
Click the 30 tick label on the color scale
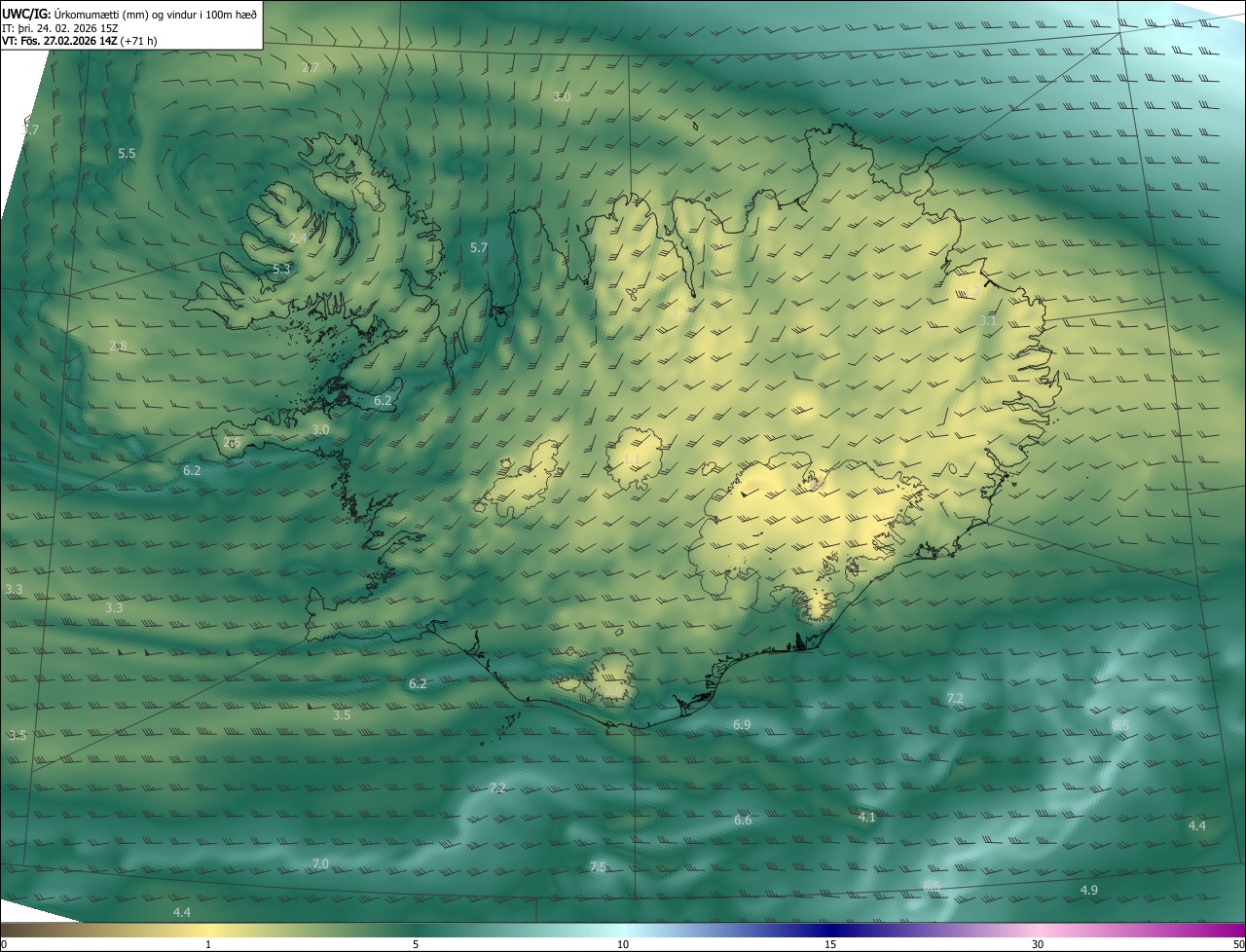pos(1038,945)
